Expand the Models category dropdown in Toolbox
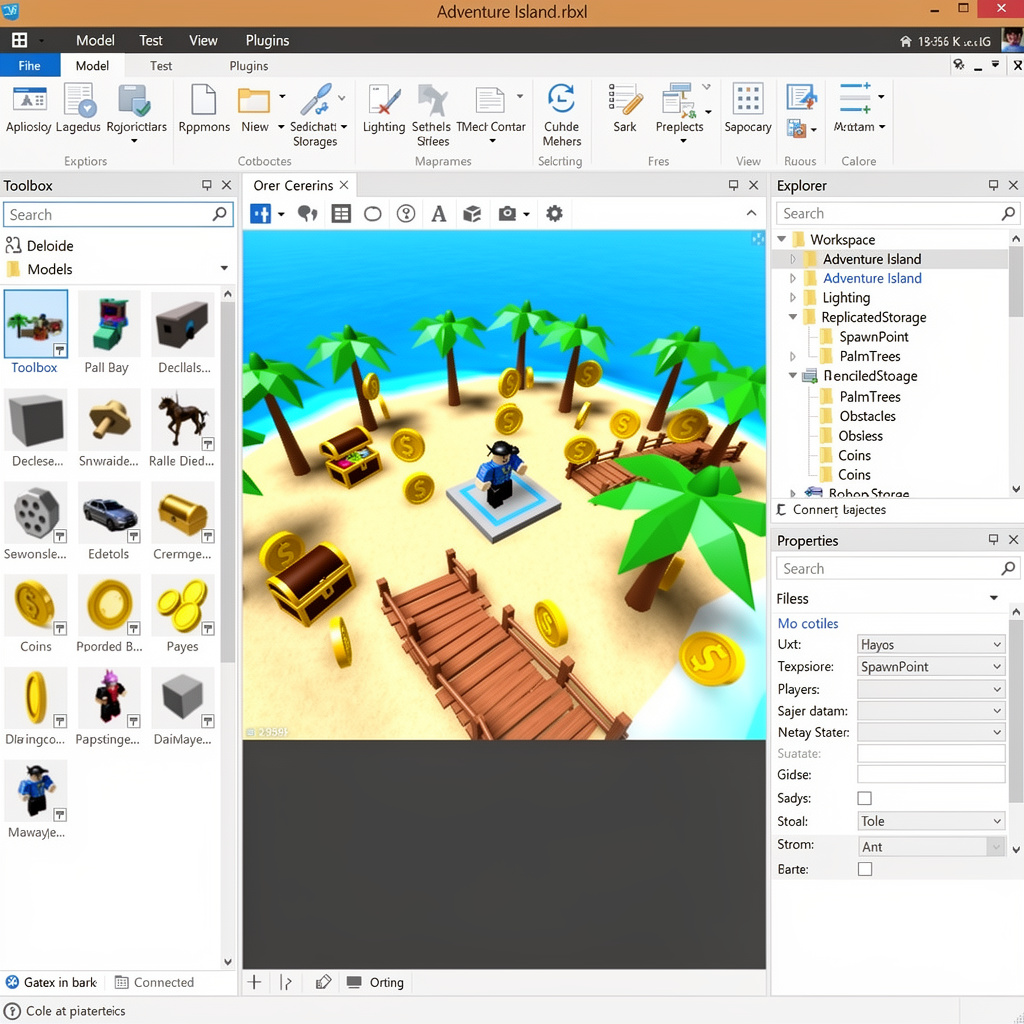Viewport: 1024px width, 1024px height. click(224, 268)
